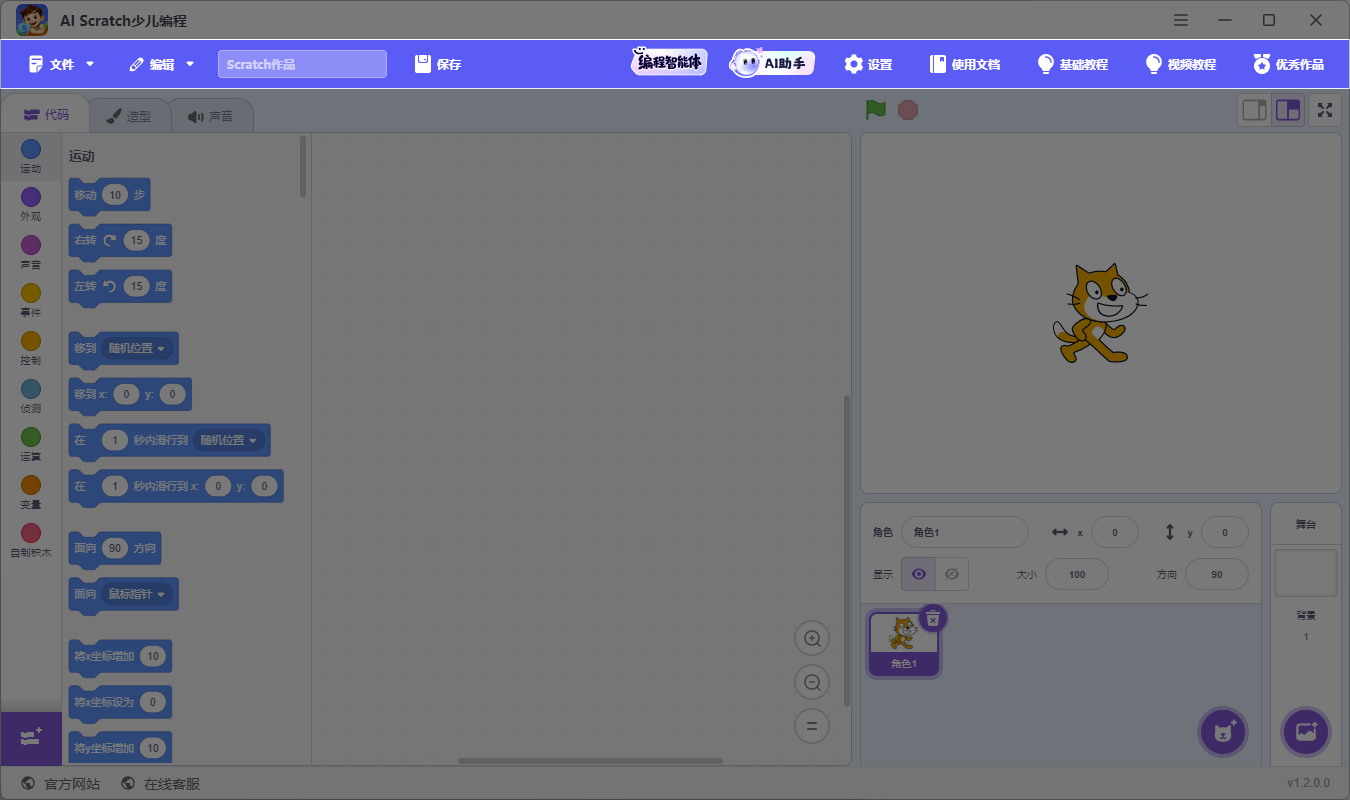Select the My Blocks category circle
The height and width of the screenshot is (800, 1350).
31,533
